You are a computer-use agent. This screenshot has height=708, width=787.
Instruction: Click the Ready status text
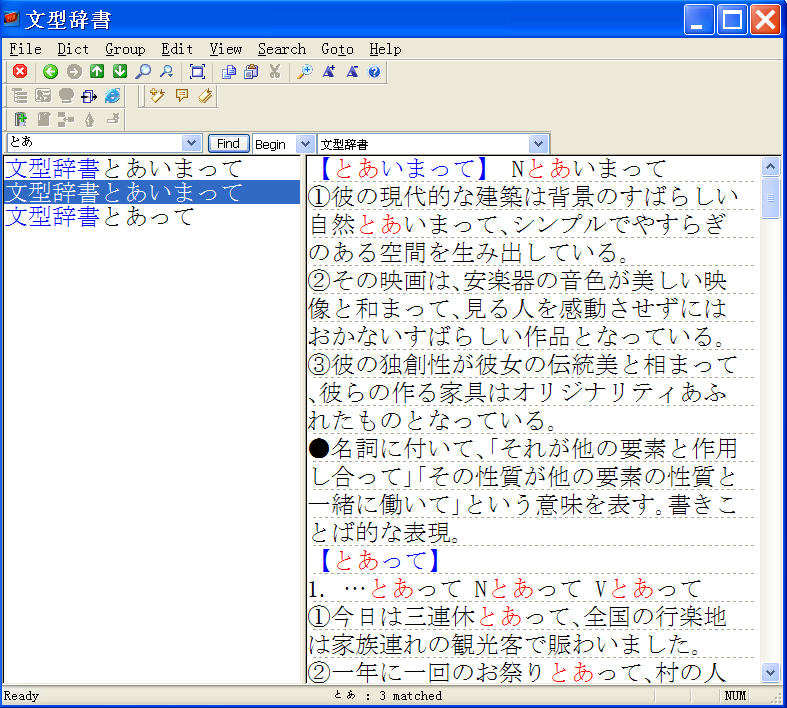pyautogui.click(x=21, y=696)
